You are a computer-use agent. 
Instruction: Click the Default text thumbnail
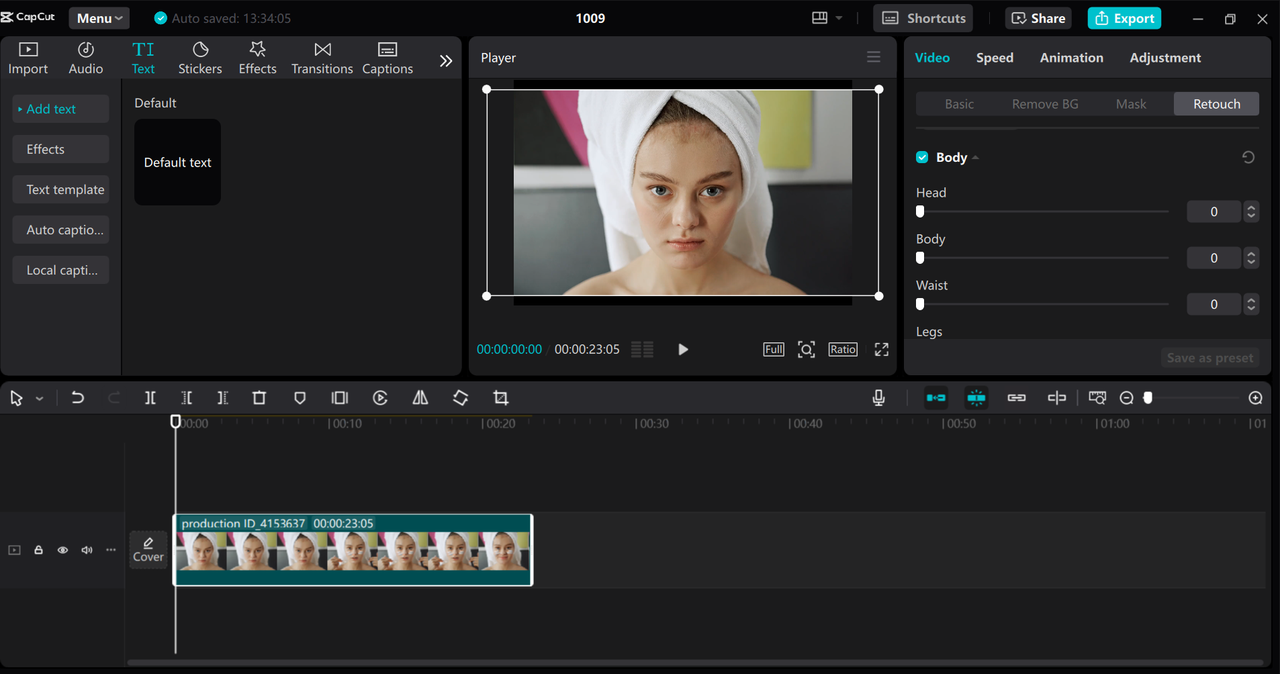178,162
